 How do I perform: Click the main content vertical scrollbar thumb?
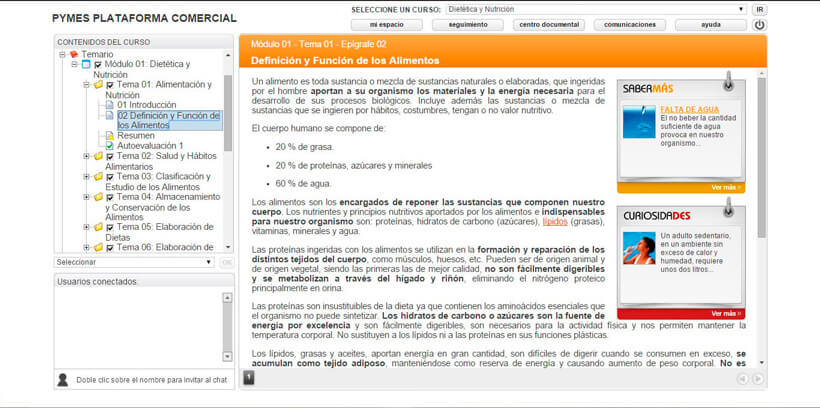(761, 157)
